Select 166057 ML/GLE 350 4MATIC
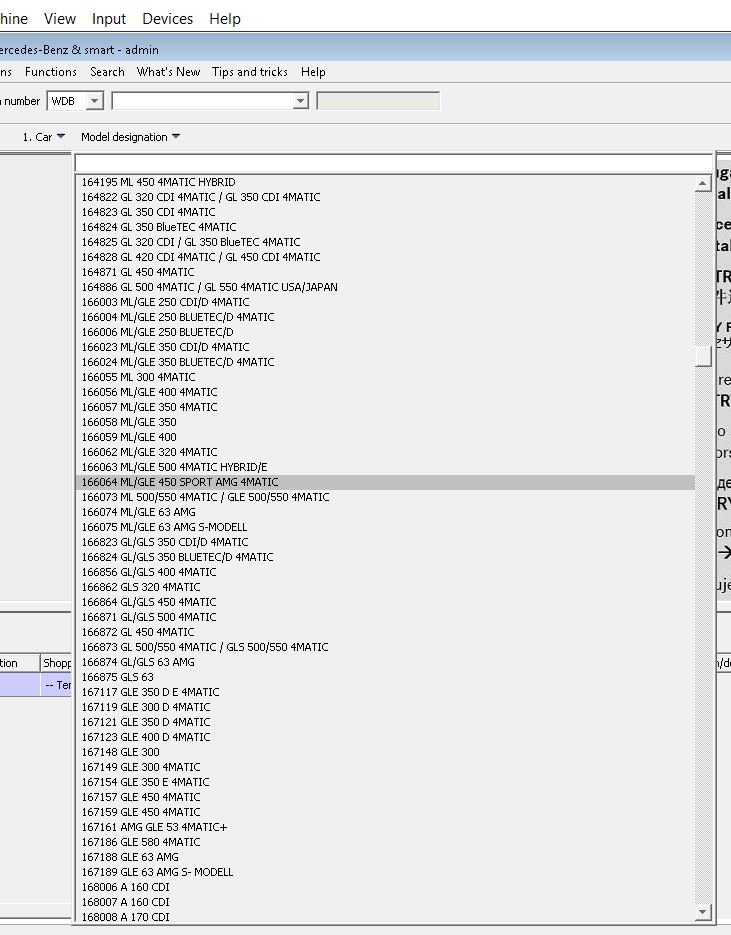This screenshot has height=935, width=731. click(385, 407)
